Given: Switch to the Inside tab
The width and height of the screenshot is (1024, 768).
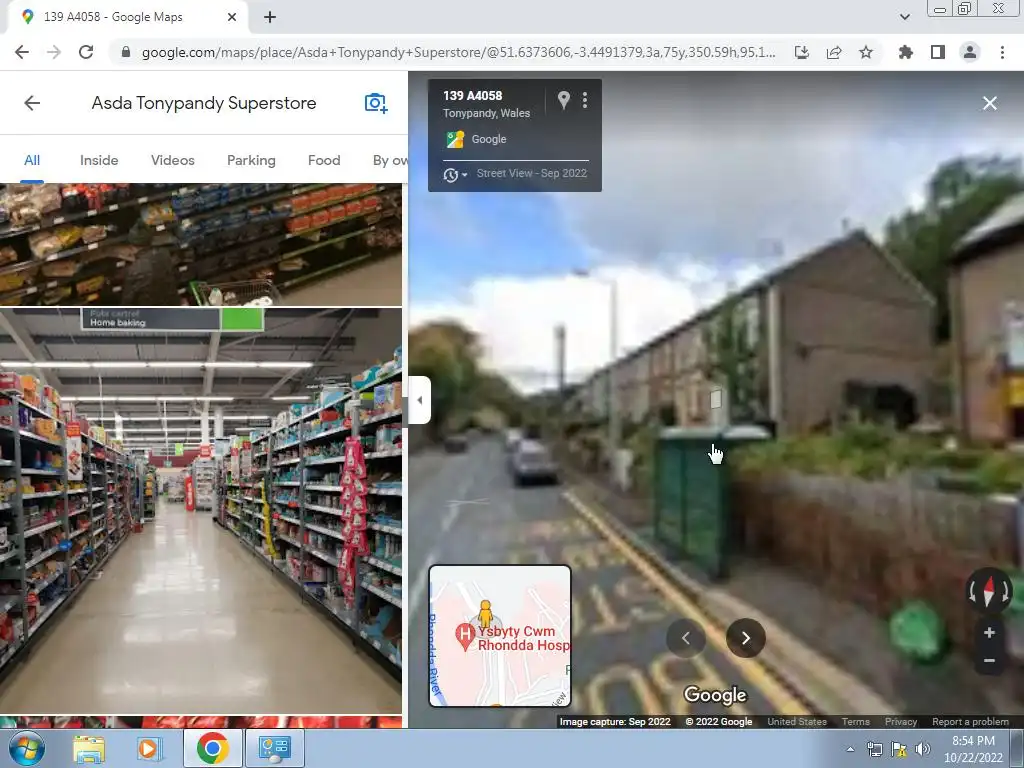Looking at the screenshot, I should 99,160.
